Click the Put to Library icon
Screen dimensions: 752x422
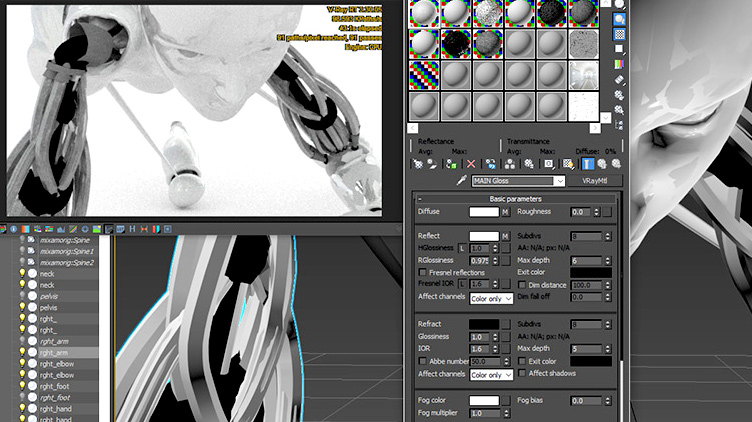(x=529, y=164)
